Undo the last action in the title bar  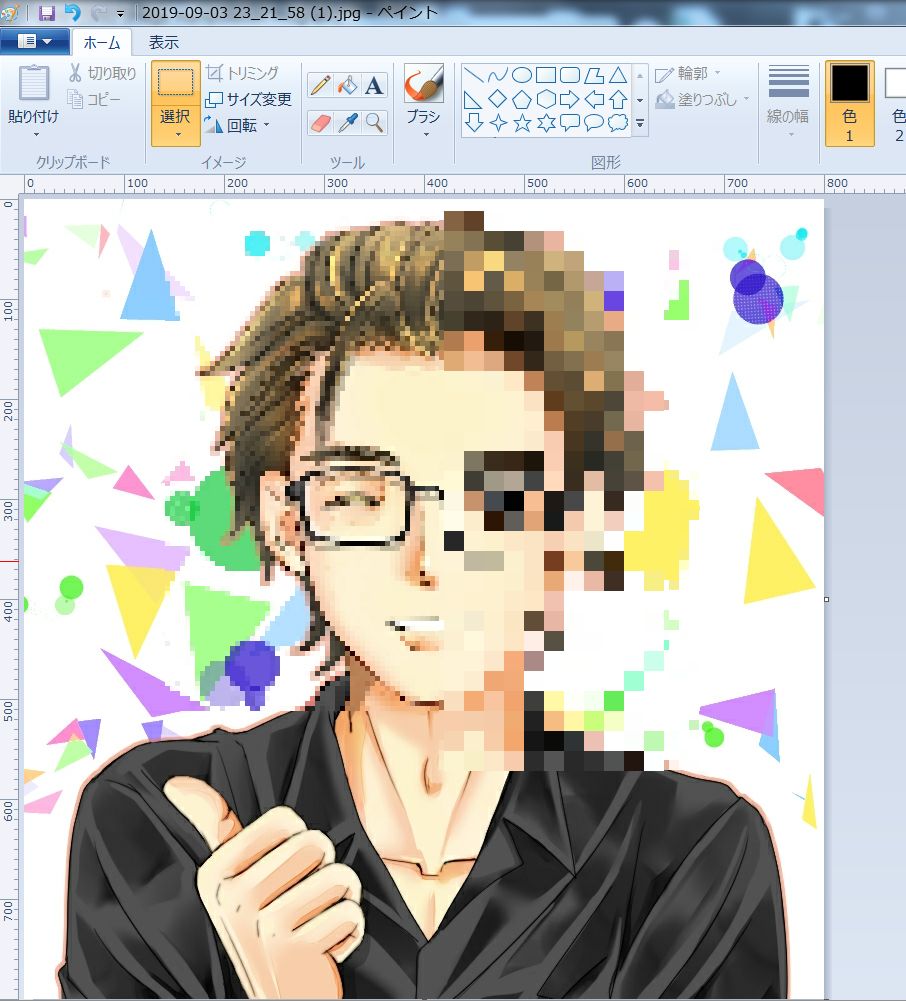coord(73,13)
